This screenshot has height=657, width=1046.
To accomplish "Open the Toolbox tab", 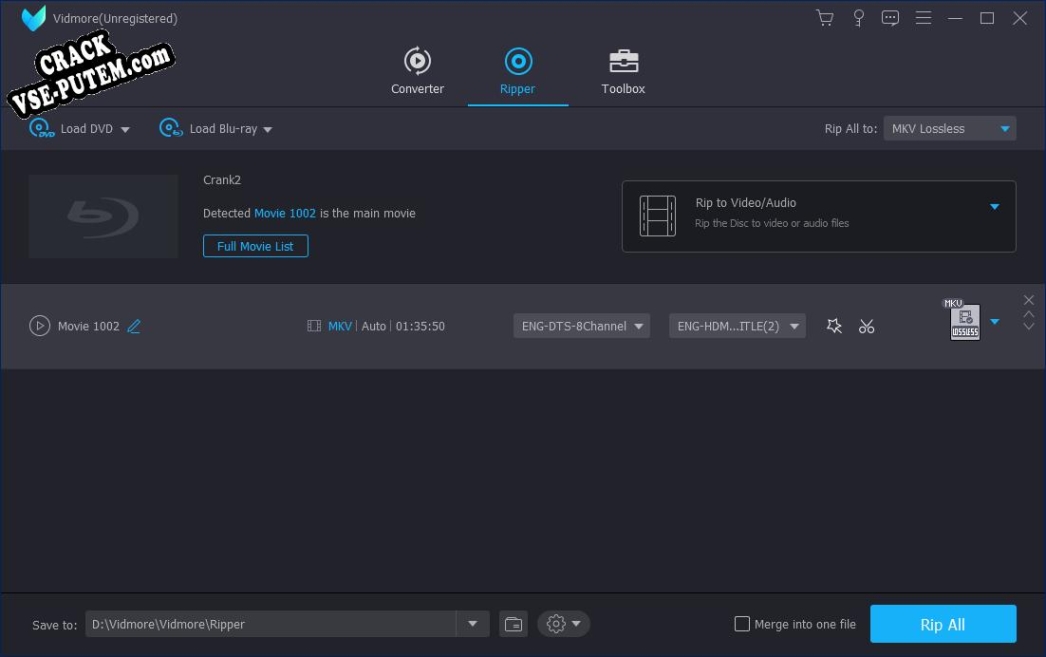I will click(x=623, y=71).
